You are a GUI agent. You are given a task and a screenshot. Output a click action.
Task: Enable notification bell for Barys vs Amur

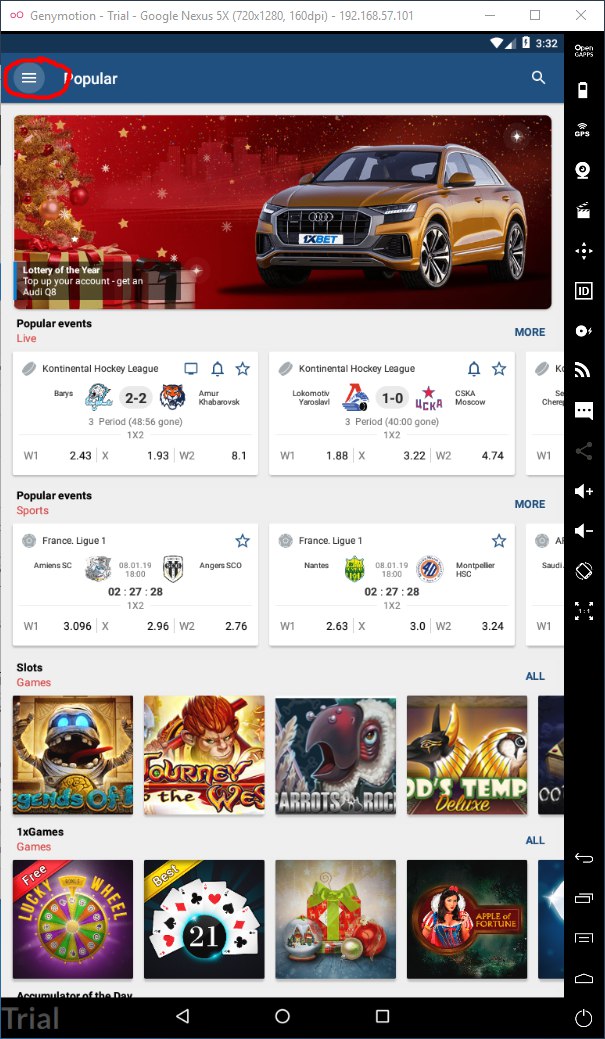coord(217,368)
